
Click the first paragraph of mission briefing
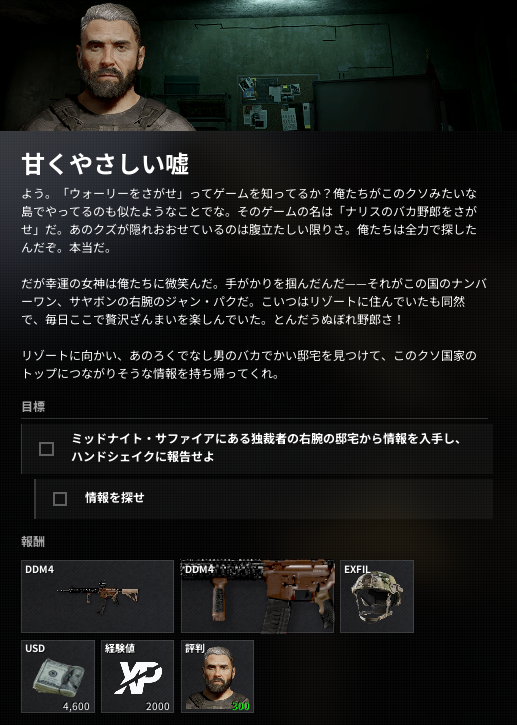[x=249, y=220]
